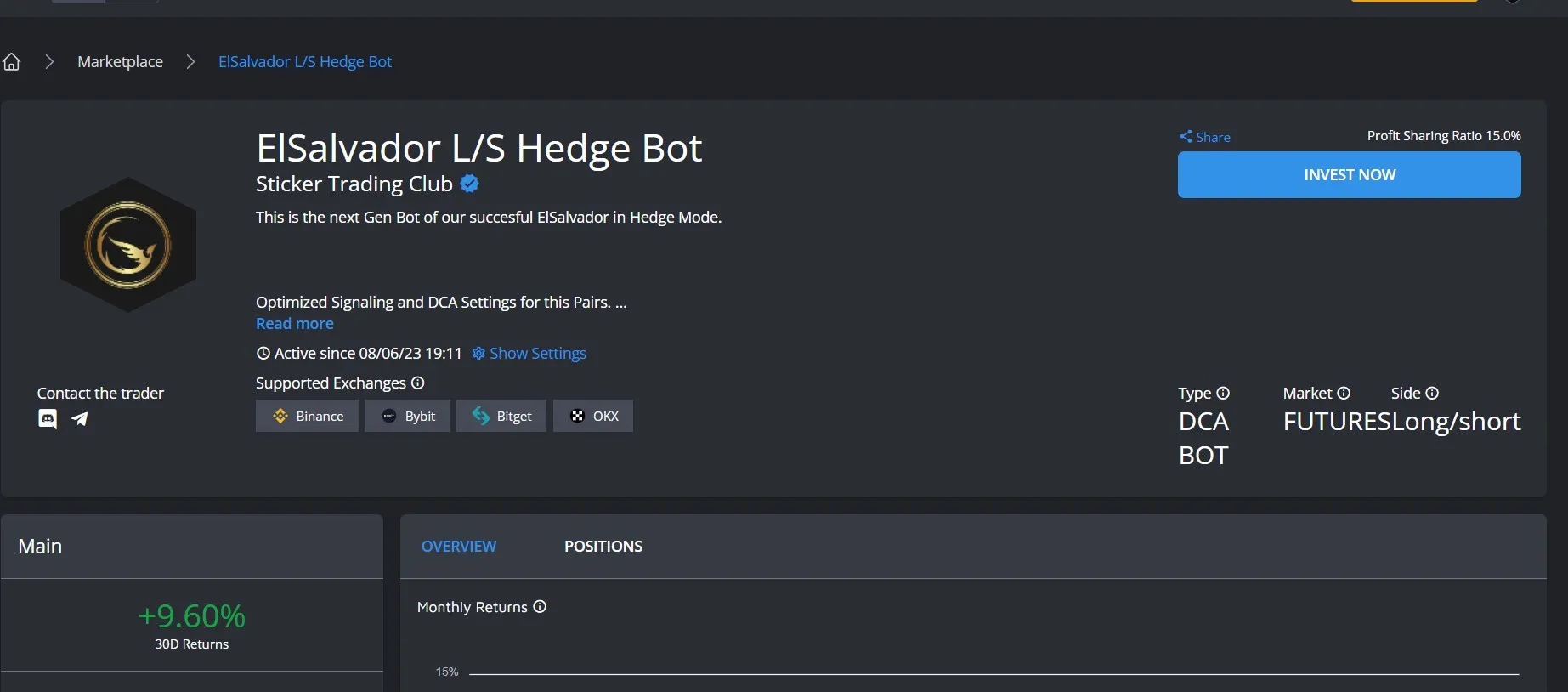Select the Bybit exchange chip
This screenshot has width=1568, height=692.
407,416
